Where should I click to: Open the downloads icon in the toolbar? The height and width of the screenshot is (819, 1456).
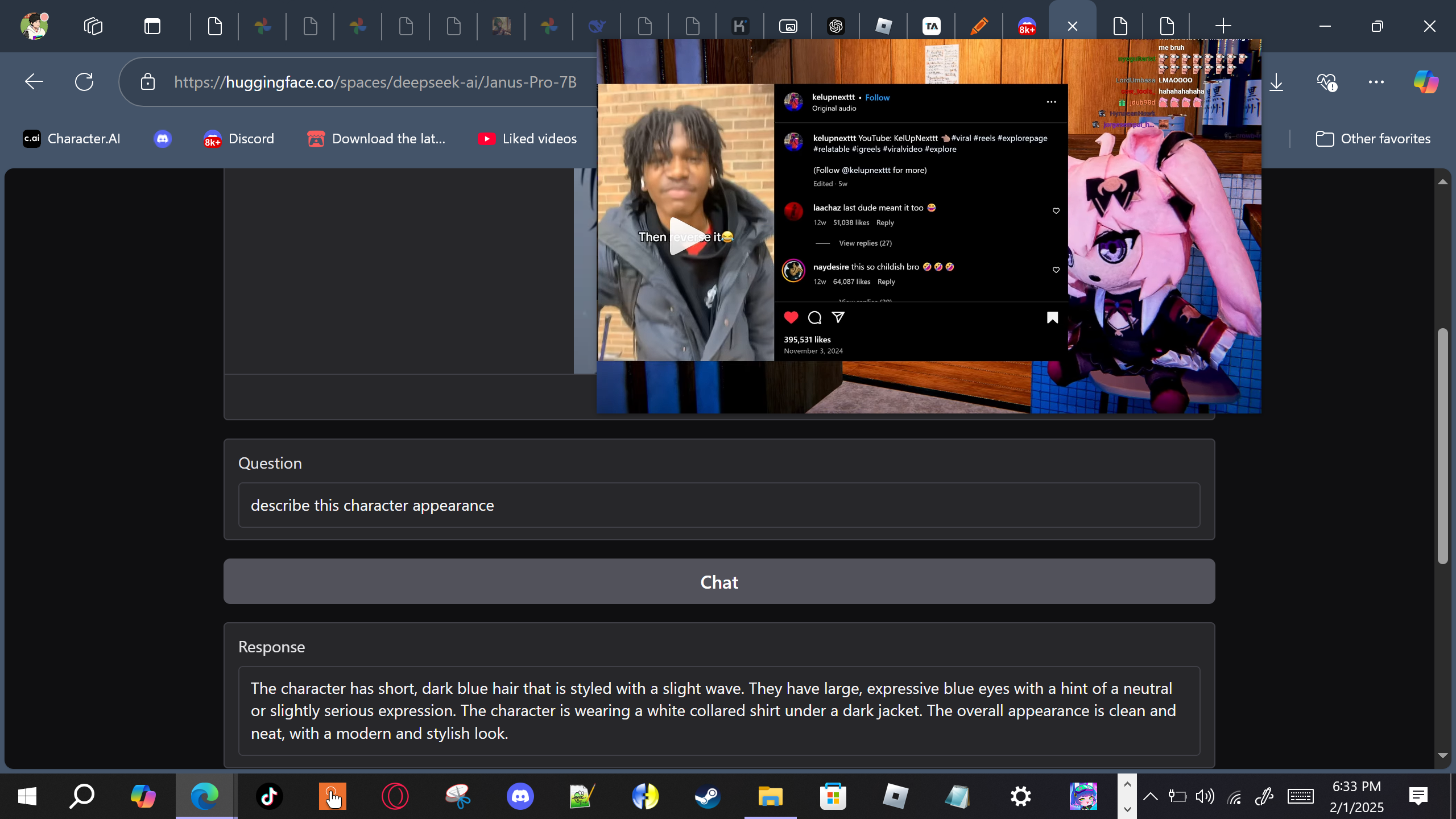point(1276,82)
